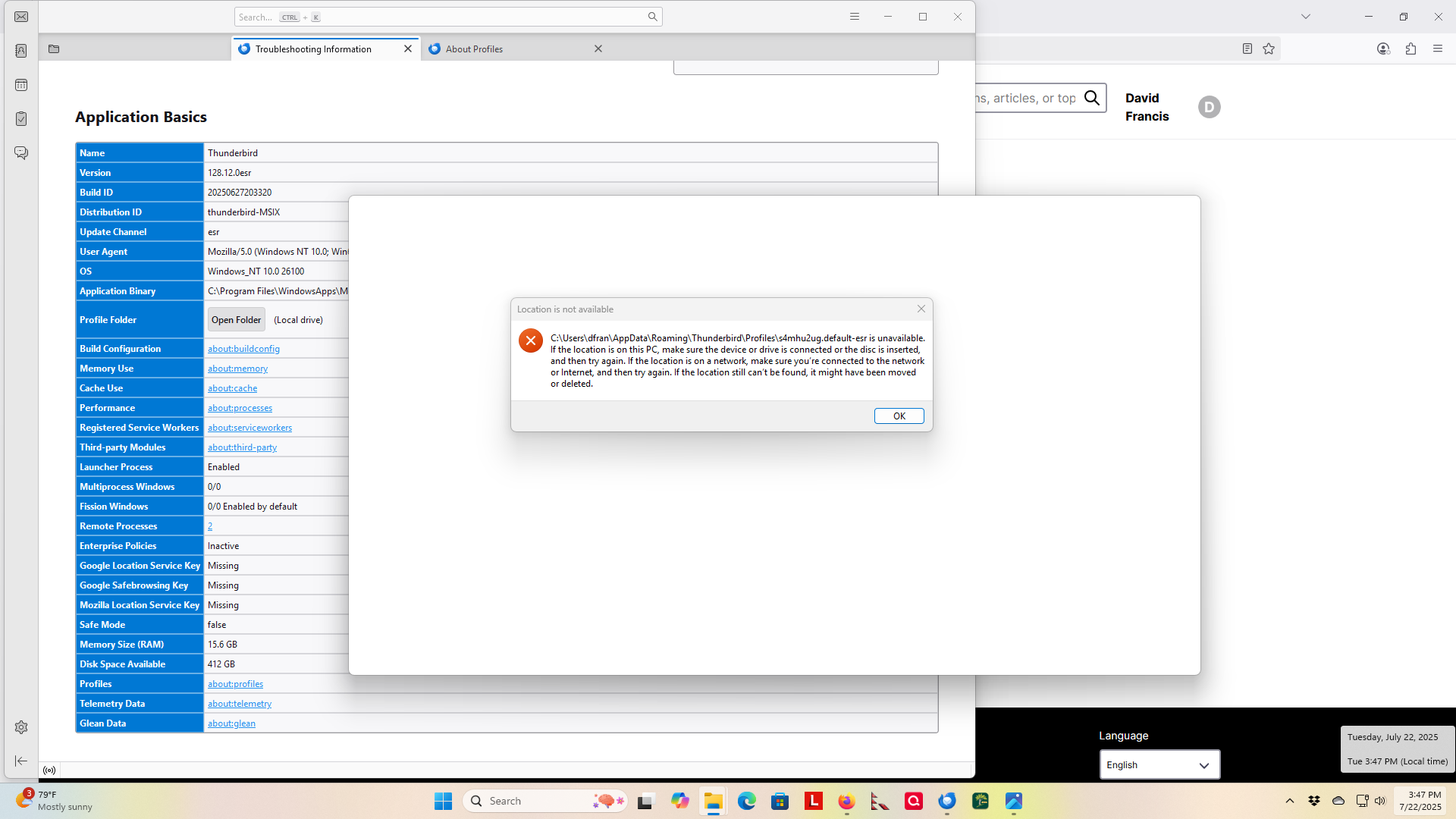Screen dimensions: 1456x819
Task: Open Thunderbird Mail space icon
Action: 21,17
